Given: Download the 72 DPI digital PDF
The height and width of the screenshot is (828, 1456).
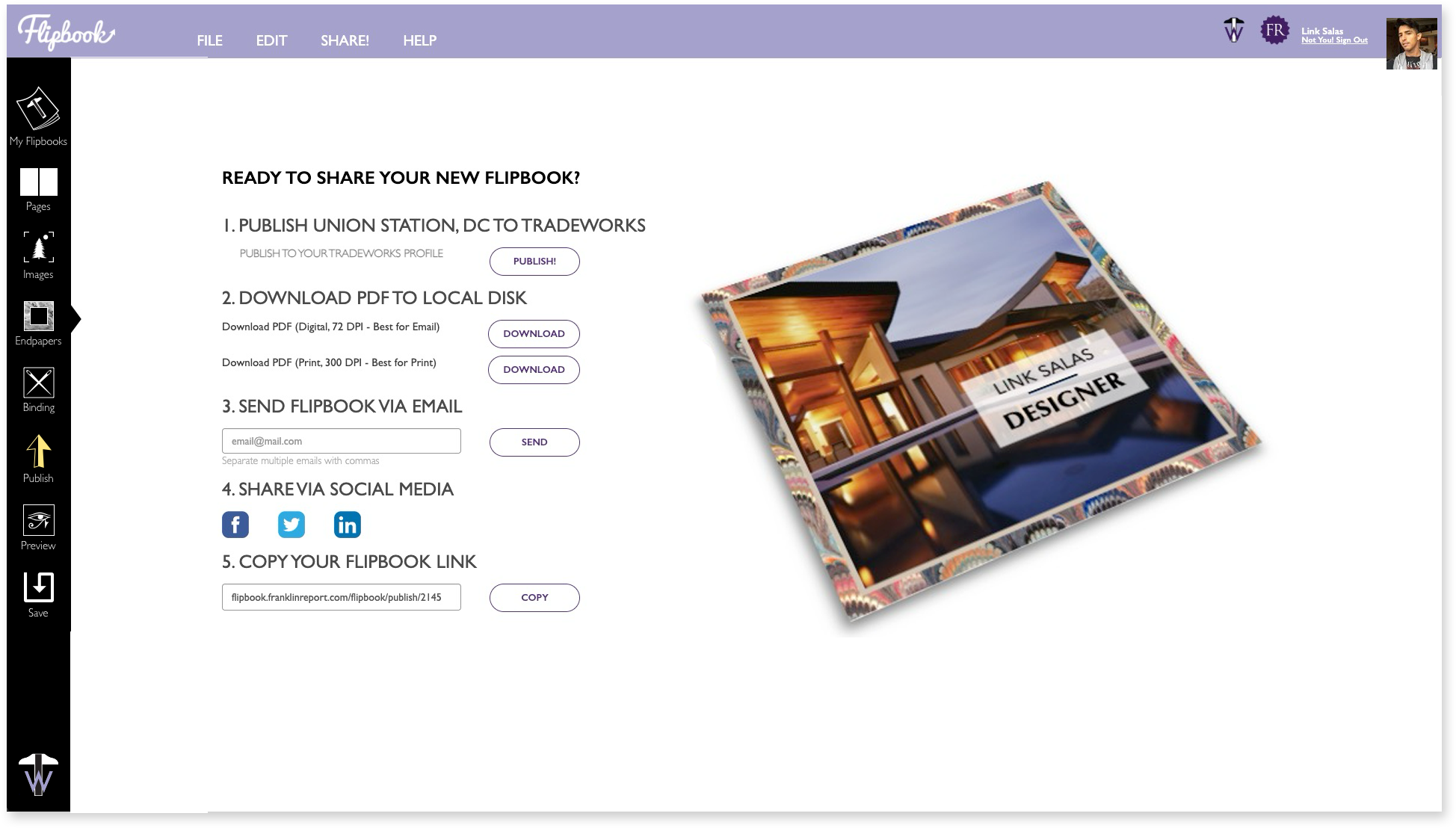Looking at the screenshot, I should [x=534, y=334].
